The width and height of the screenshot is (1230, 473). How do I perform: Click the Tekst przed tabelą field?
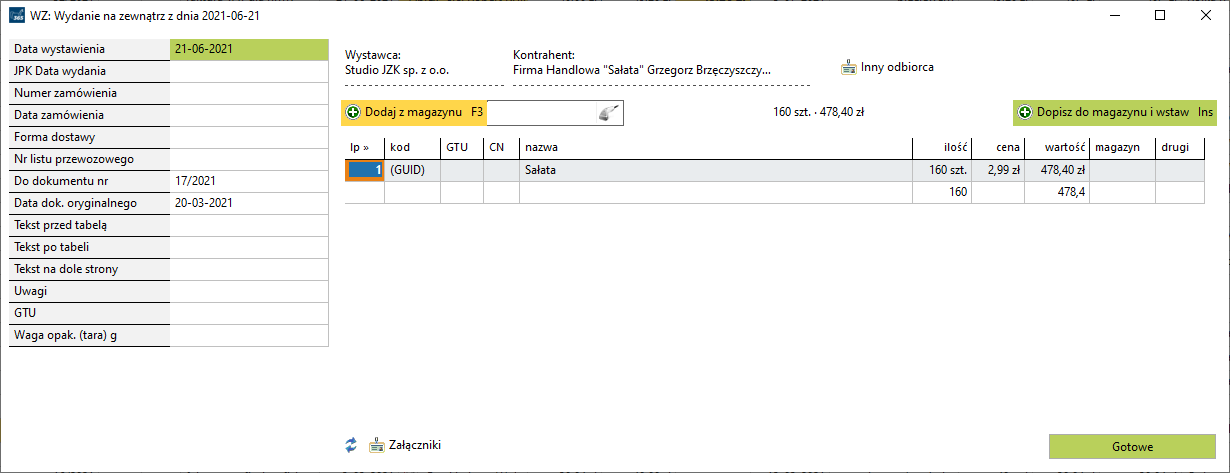click(249, 225)
